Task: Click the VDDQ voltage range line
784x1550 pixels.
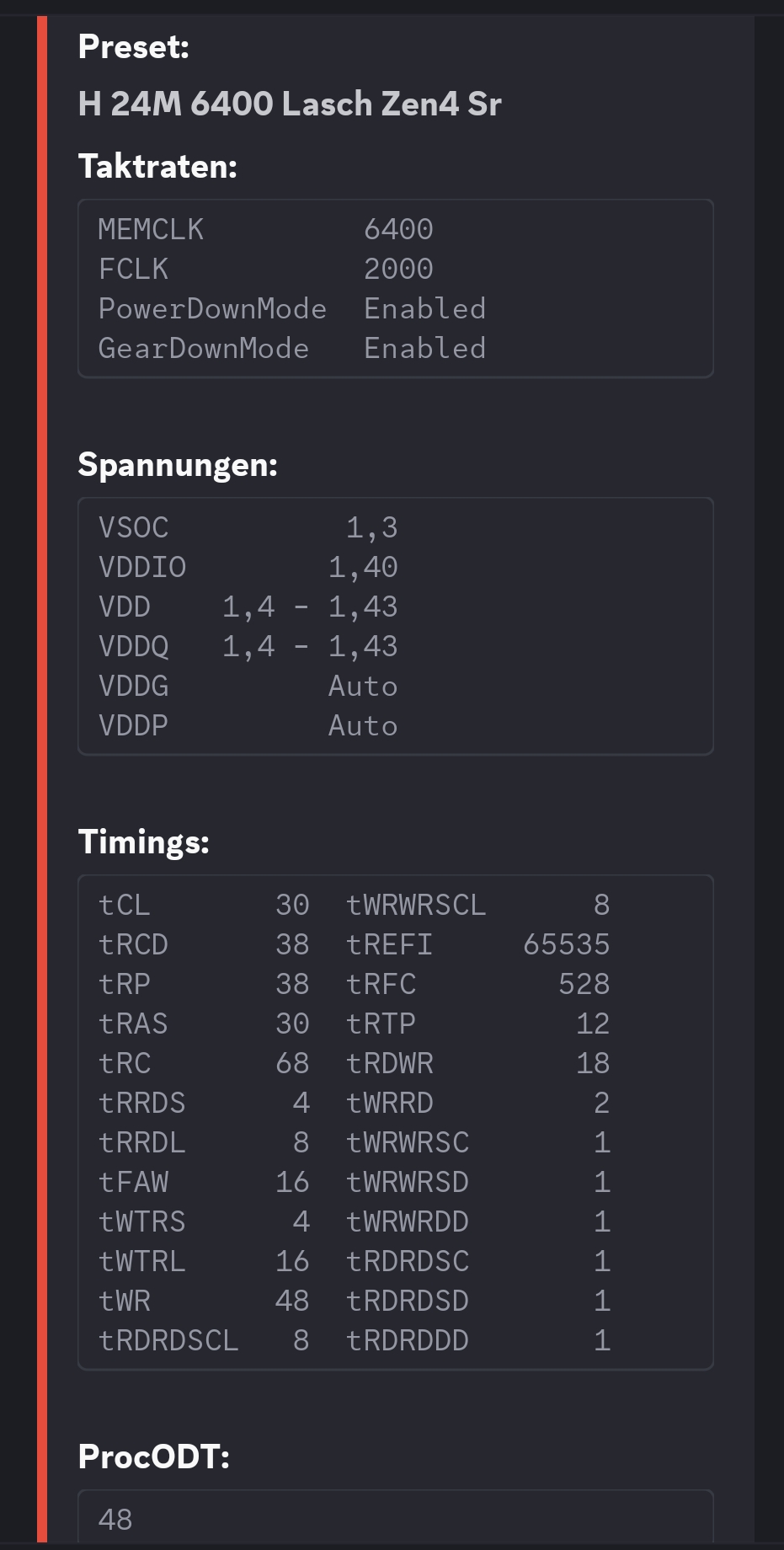Action: pos(248,646)
